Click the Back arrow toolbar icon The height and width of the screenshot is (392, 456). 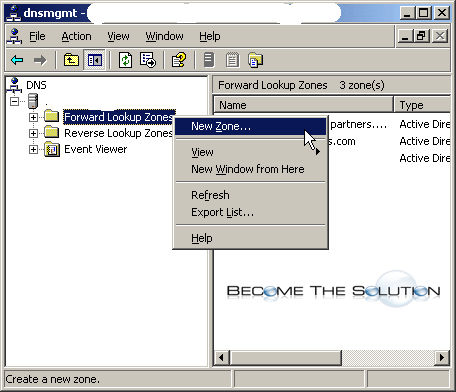pos(17,60)
